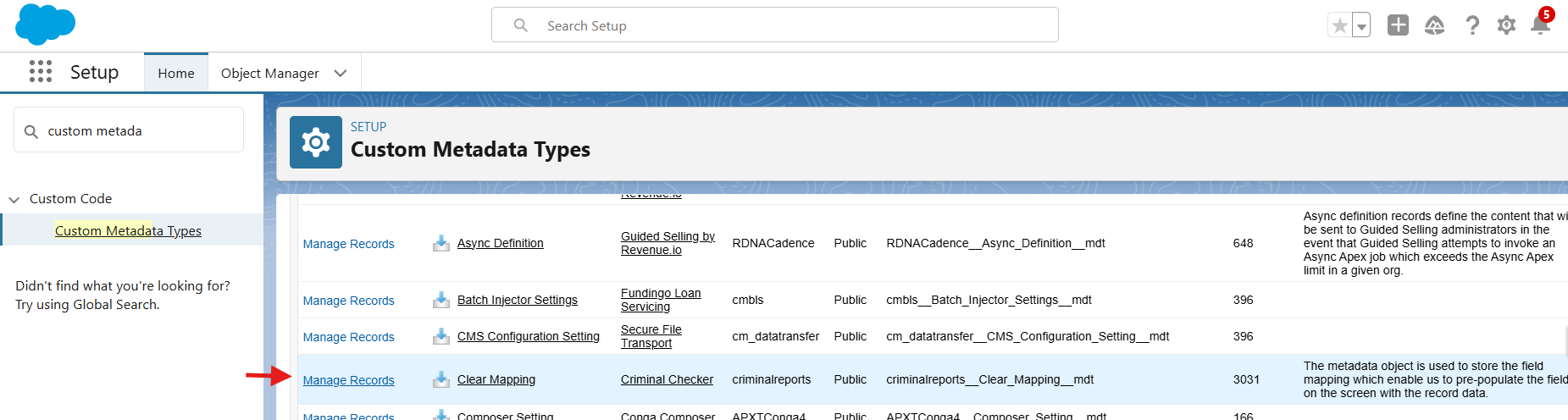This screenshot has width=1568, height=420.
Task: Click the download icon beside CMS Configuration Setting
Action: (441, 336)
